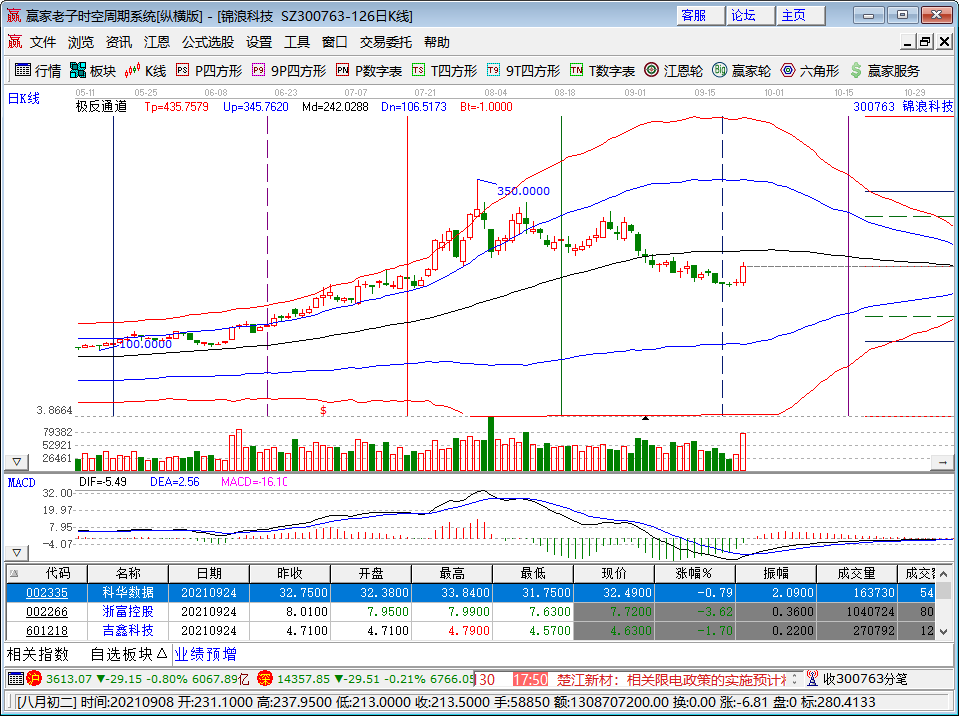The height and width of the screenshot is (716, 959).
Task: Expand the 自选板块 triangle selector
Action: point(161,654)
